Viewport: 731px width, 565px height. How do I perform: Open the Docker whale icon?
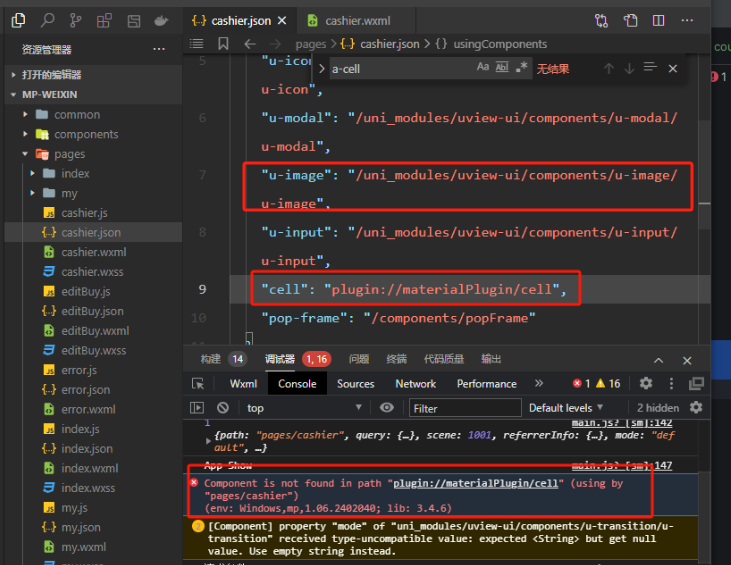click(x=161, y=21)
